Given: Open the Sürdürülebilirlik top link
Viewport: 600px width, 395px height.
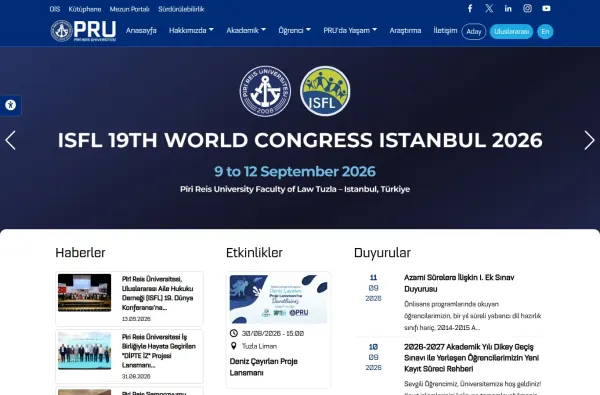Looking at the screenshot, I should pos(181,9).
